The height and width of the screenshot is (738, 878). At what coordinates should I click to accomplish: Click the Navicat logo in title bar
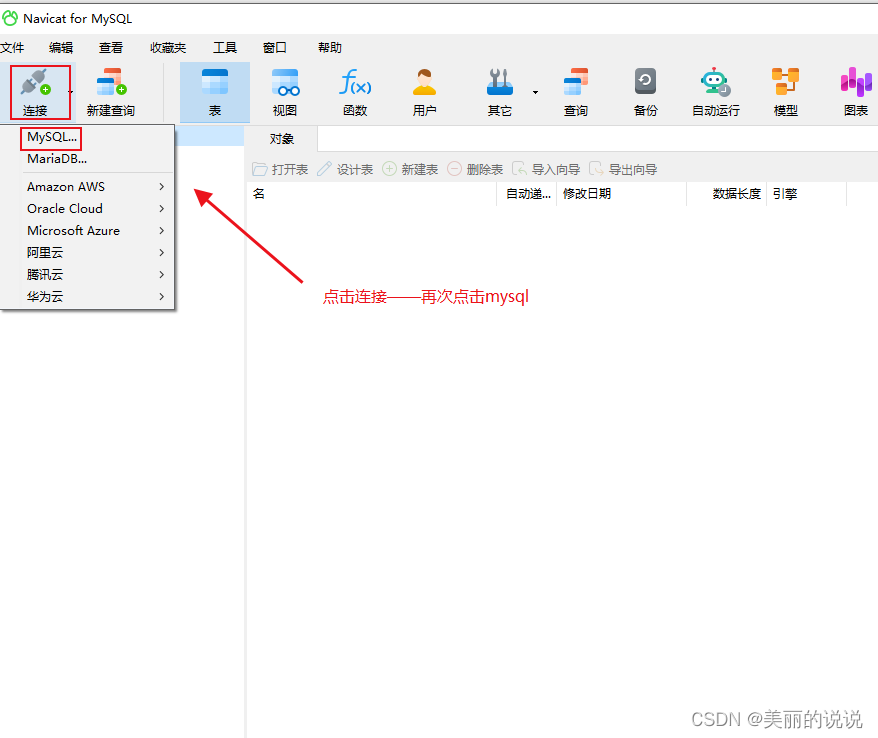pyautogui.click(x=10, y=18)
